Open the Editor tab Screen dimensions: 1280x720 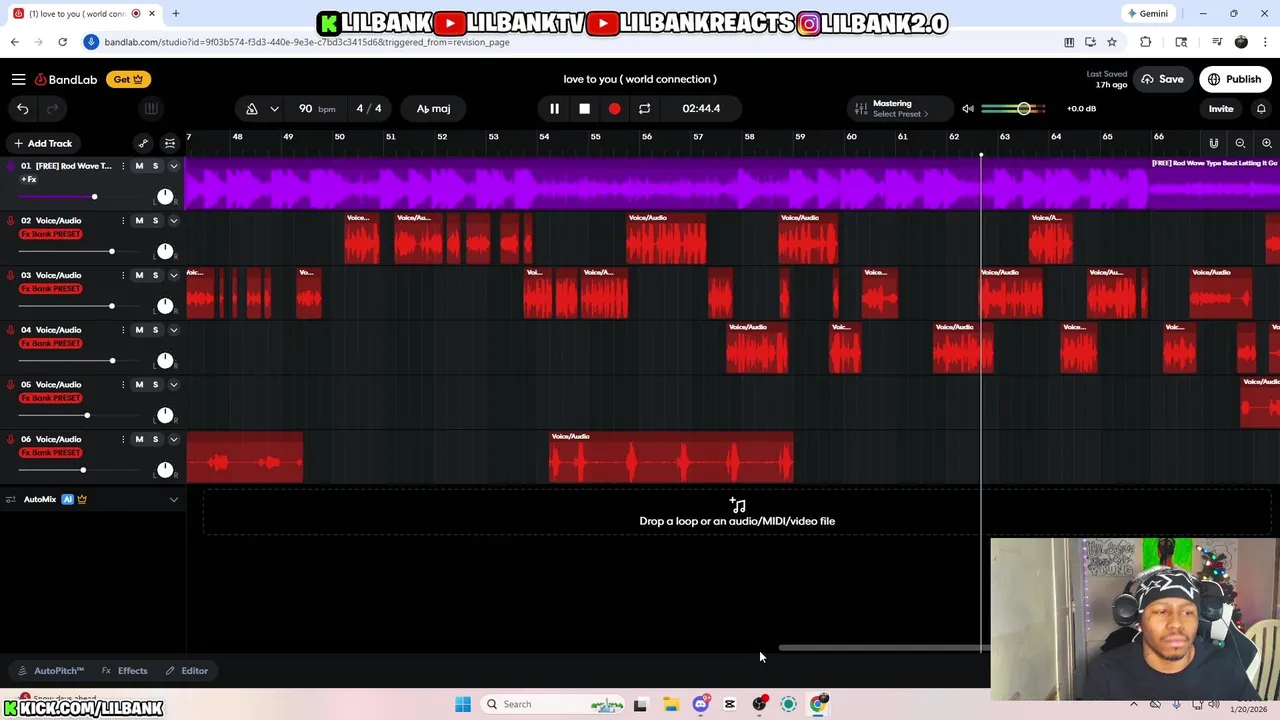point(187,671)
